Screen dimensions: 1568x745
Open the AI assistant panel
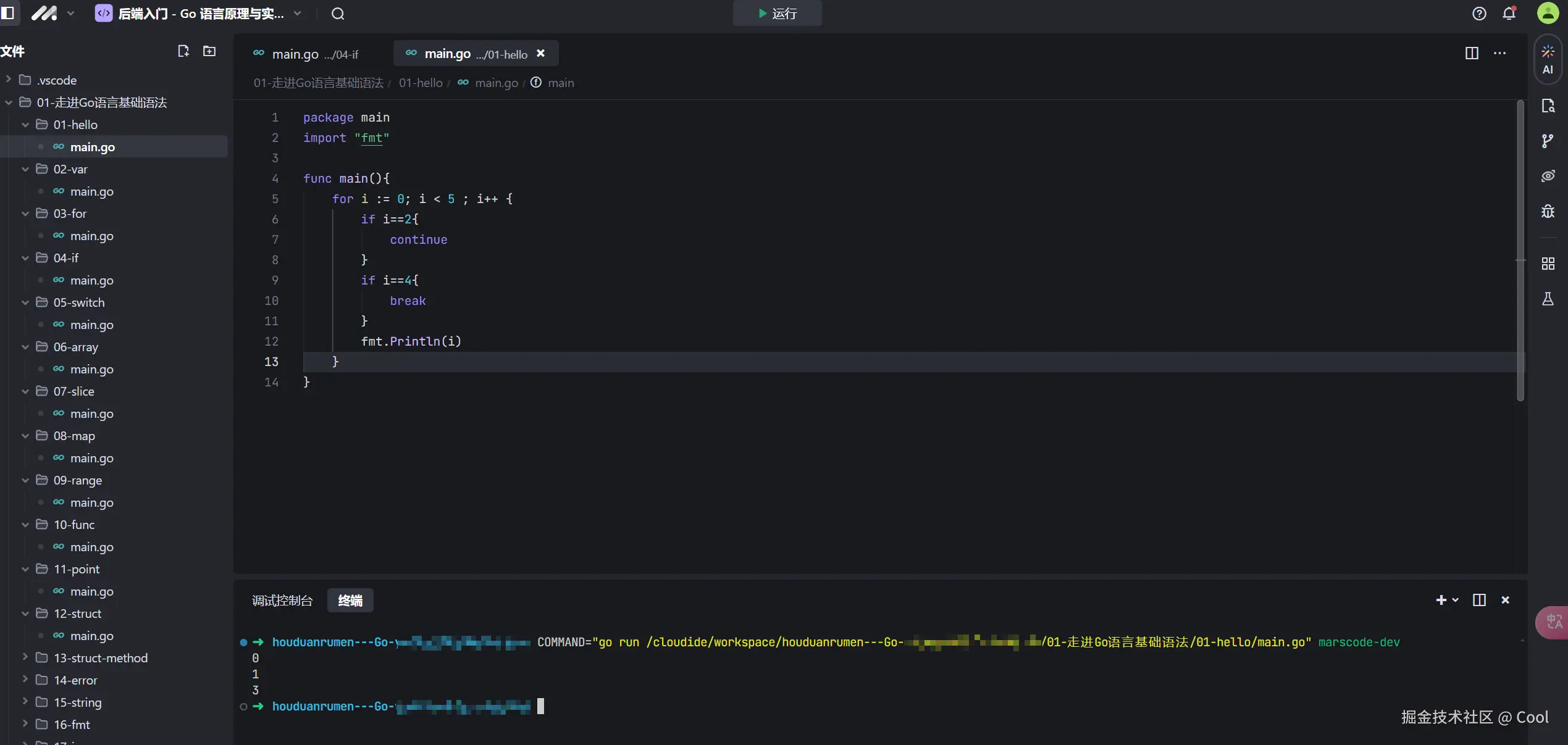(1547, 59)
